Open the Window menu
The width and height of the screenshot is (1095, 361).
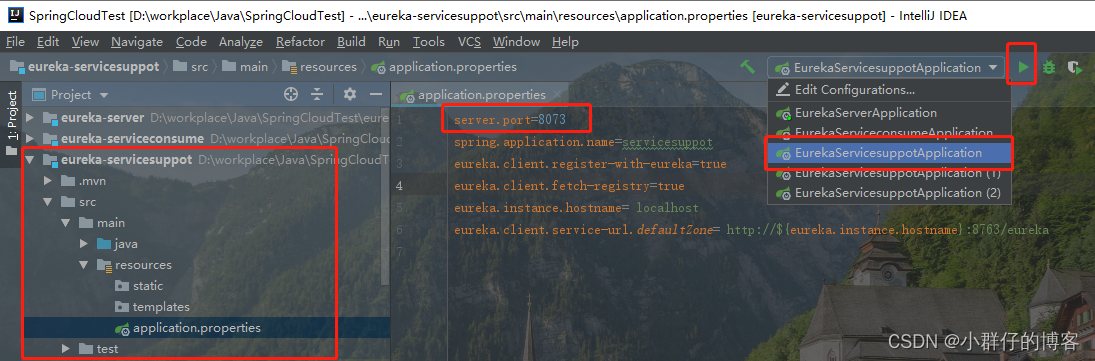point(516,42)
